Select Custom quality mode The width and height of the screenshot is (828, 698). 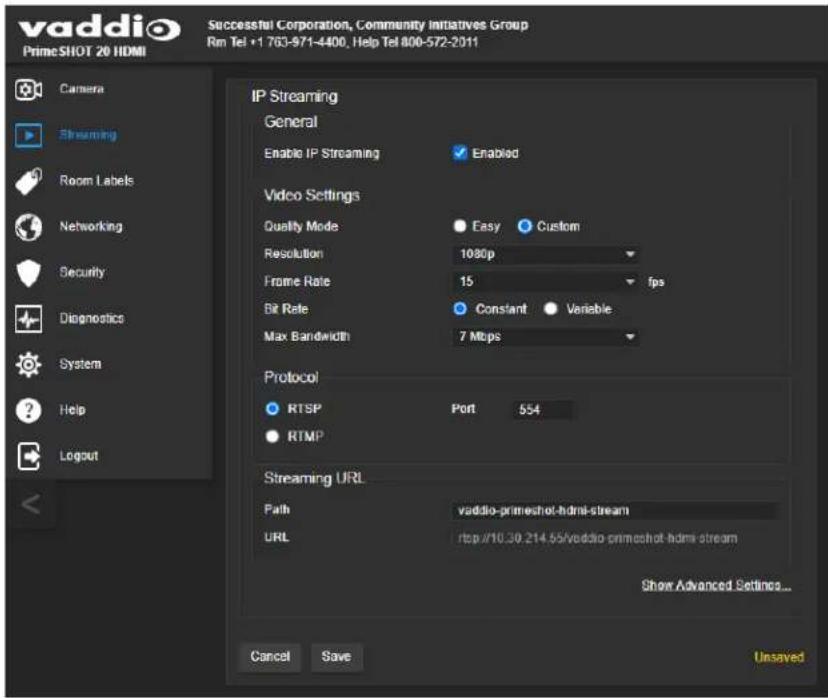coord(524,227)
